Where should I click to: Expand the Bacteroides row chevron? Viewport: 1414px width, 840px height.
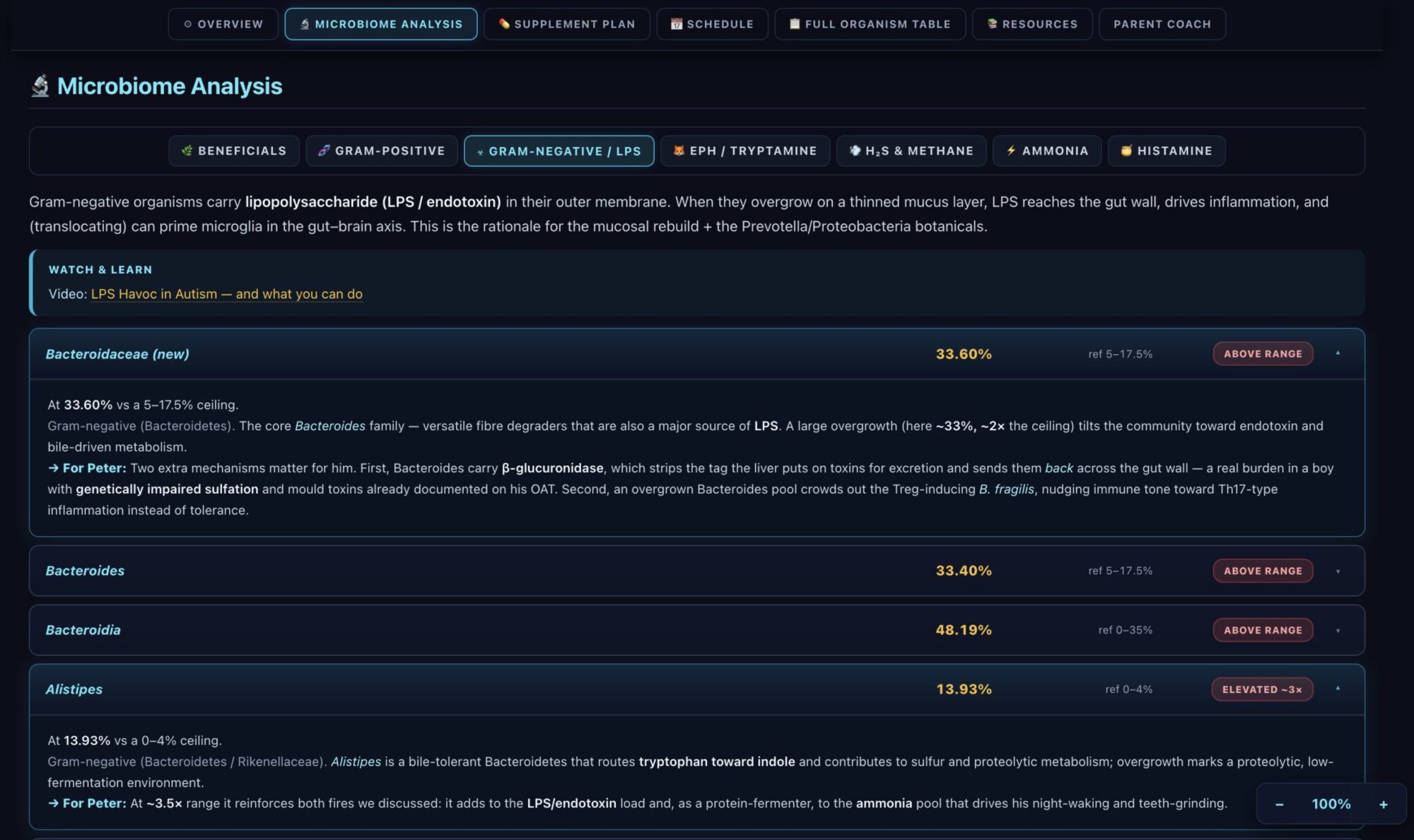pos(1338,571)
